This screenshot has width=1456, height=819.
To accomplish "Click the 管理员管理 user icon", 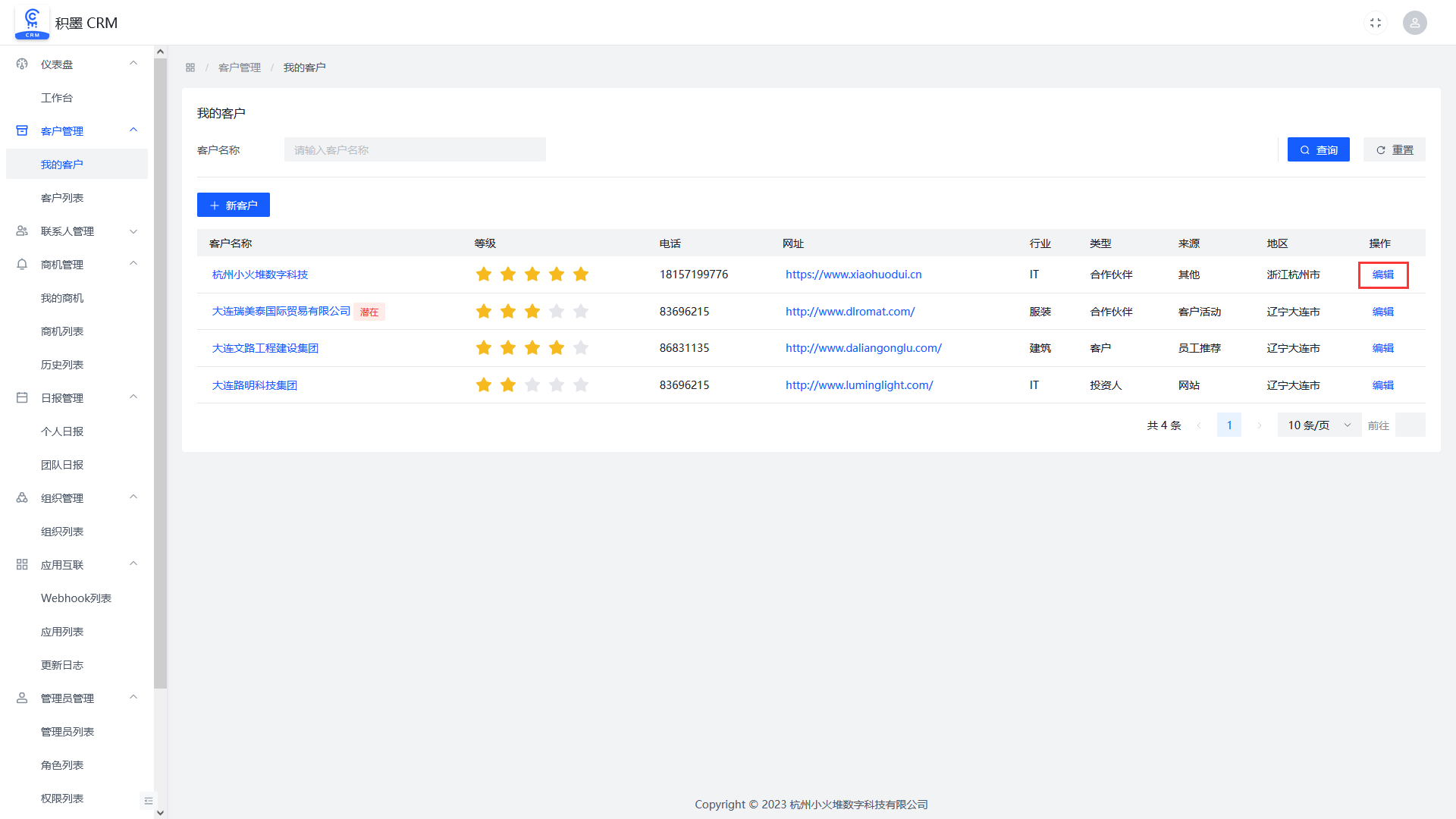I will click(x=22, y=698).
